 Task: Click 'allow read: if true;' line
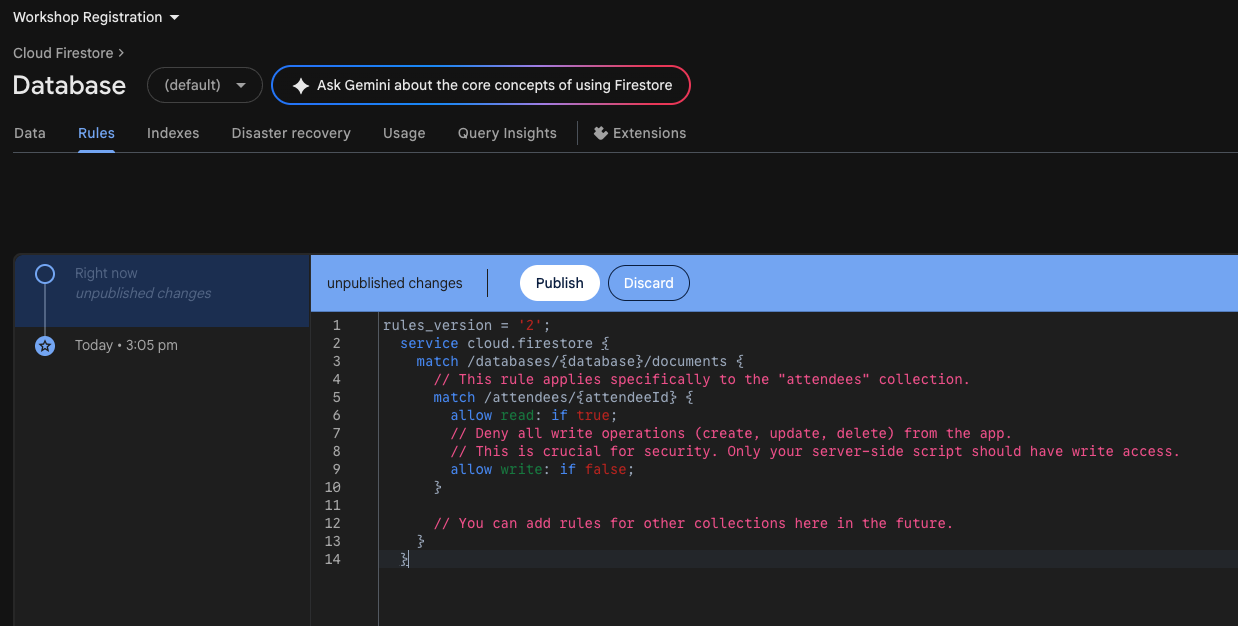click(x=534, y=415)
